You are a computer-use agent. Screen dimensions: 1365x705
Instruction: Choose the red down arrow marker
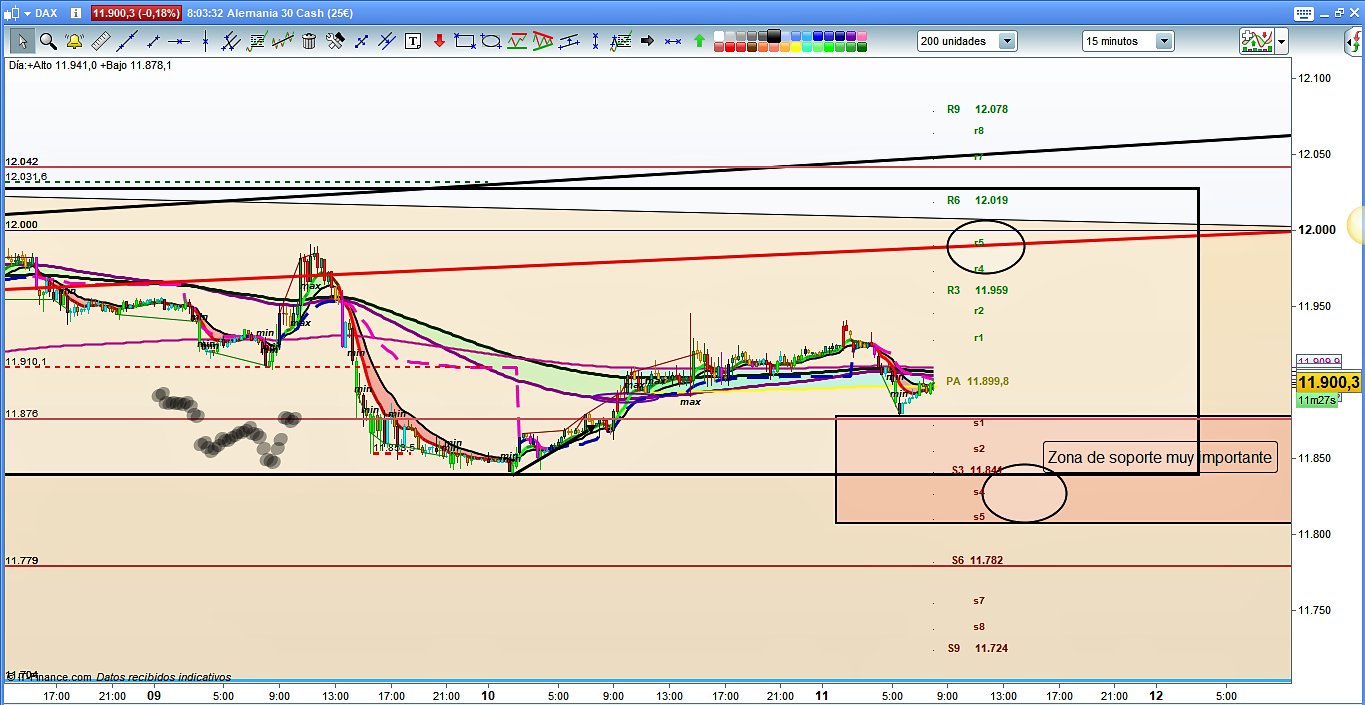coord(439,41)
